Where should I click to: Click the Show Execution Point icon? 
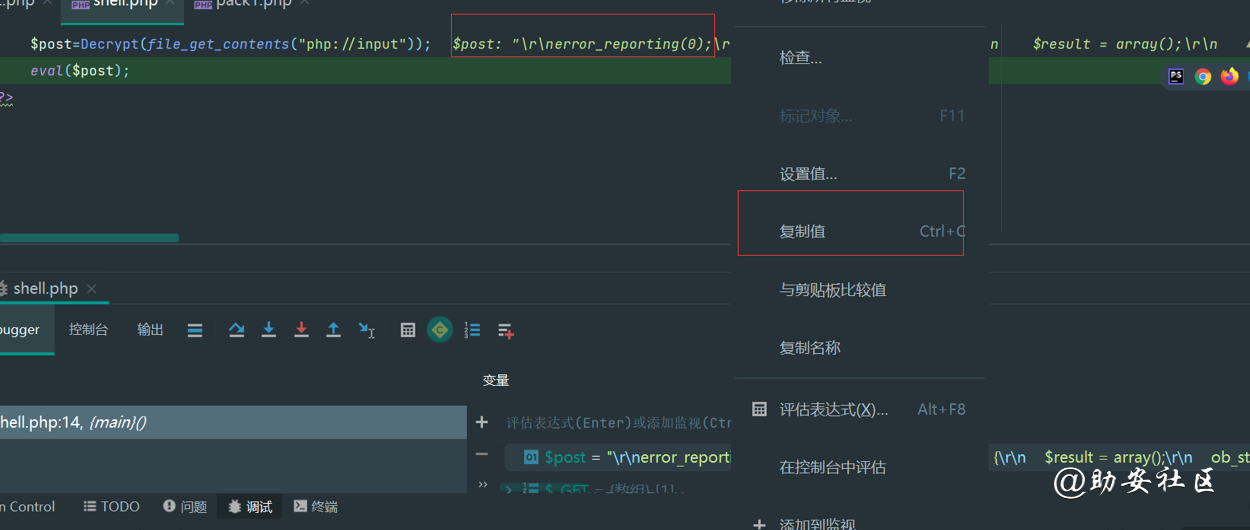pyautogui.click(x=195, y=330)
